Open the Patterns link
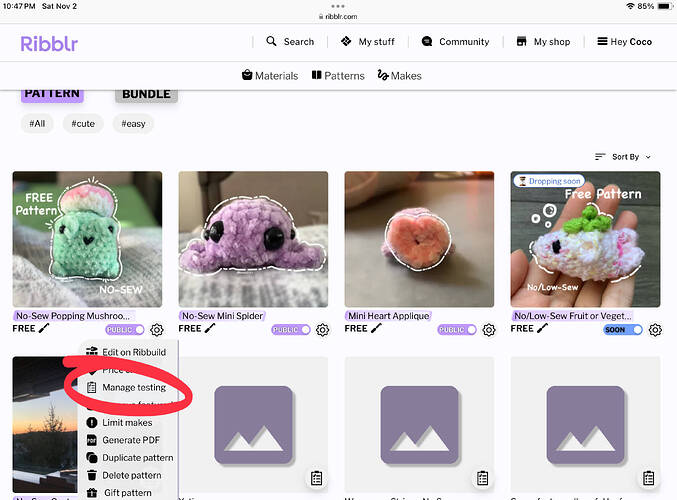Image resolution: width=677 pixels, height=500 pixels. pyautogui.click(x=338, y=76)
